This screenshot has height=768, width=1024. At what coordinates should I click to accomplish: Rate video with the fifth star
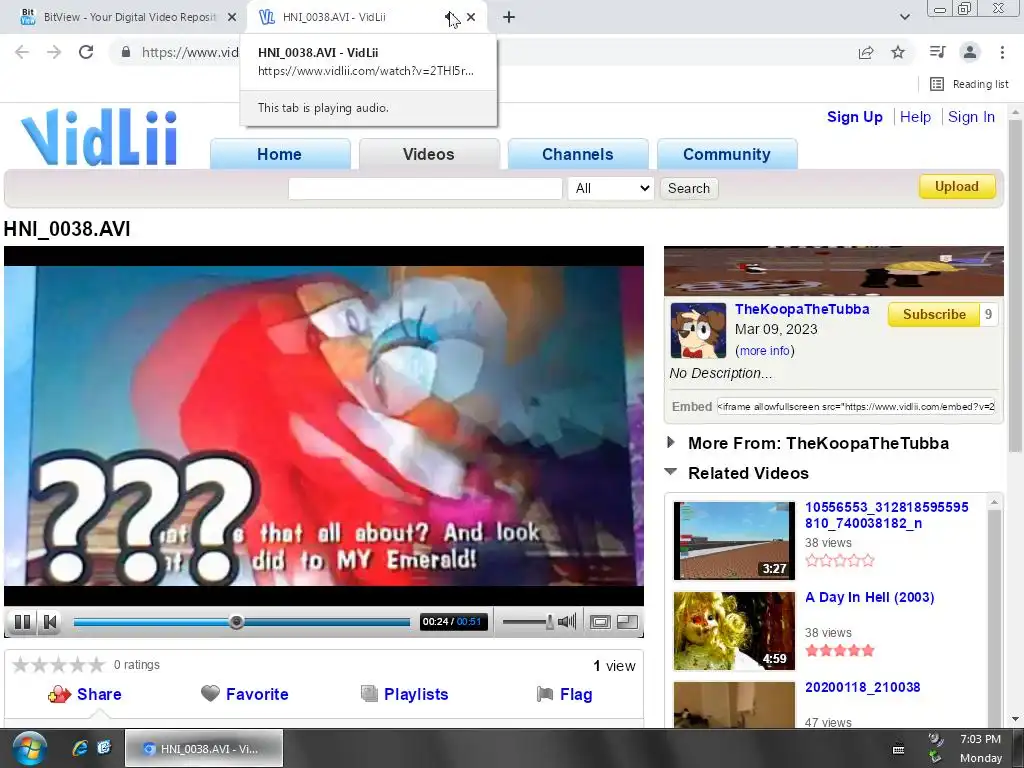97,665
